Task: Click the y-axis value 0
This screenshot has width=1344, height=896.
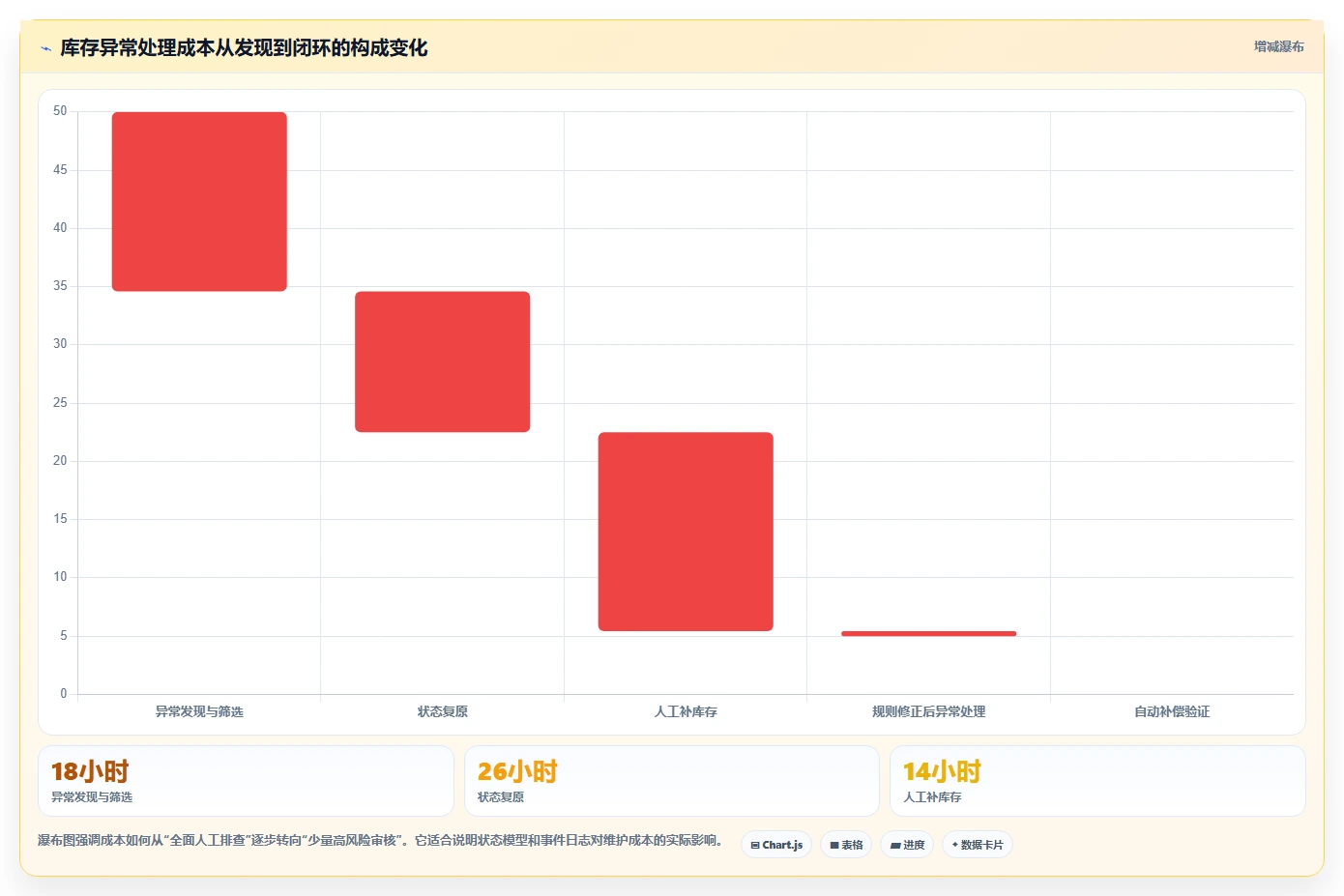Action: (64, 694)
